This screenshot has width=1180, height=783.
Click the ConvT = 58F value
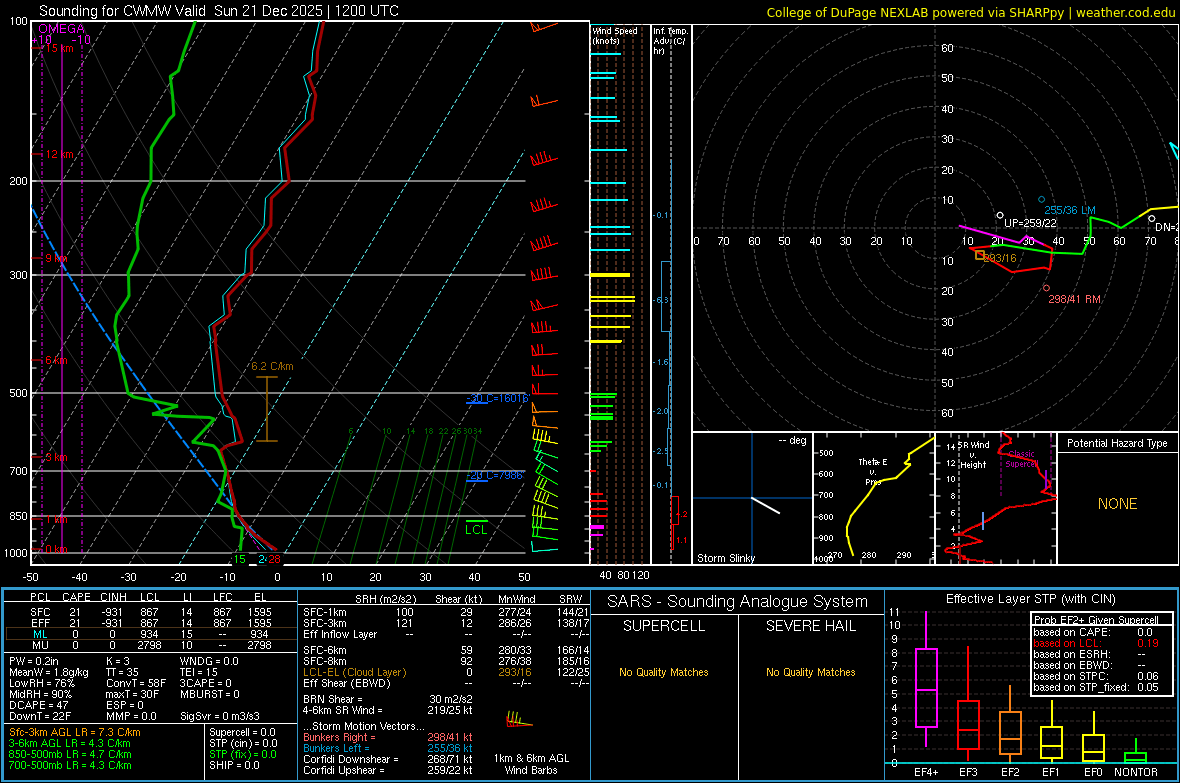[x=136, y=683]
